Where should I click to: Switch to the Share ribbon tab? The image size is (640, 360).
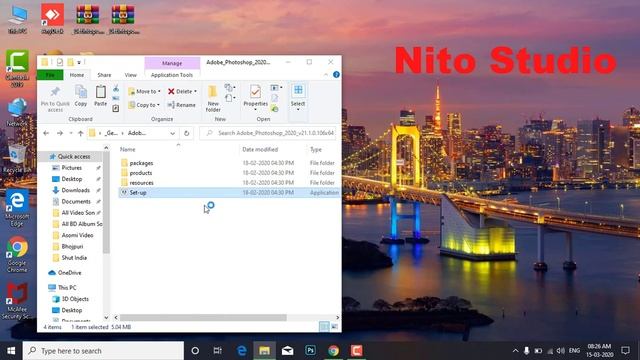point(104,75)
